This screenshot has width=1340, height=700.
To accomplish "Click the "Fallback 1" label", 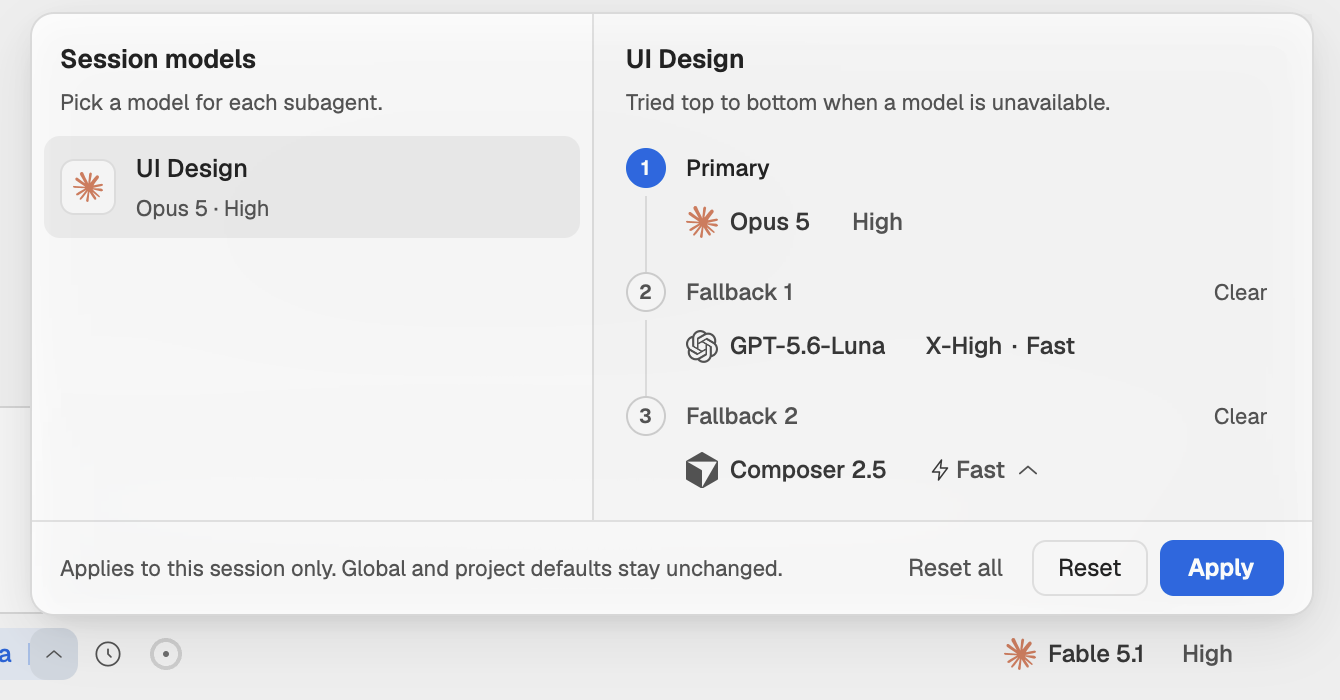I will (x=740, y=292).
